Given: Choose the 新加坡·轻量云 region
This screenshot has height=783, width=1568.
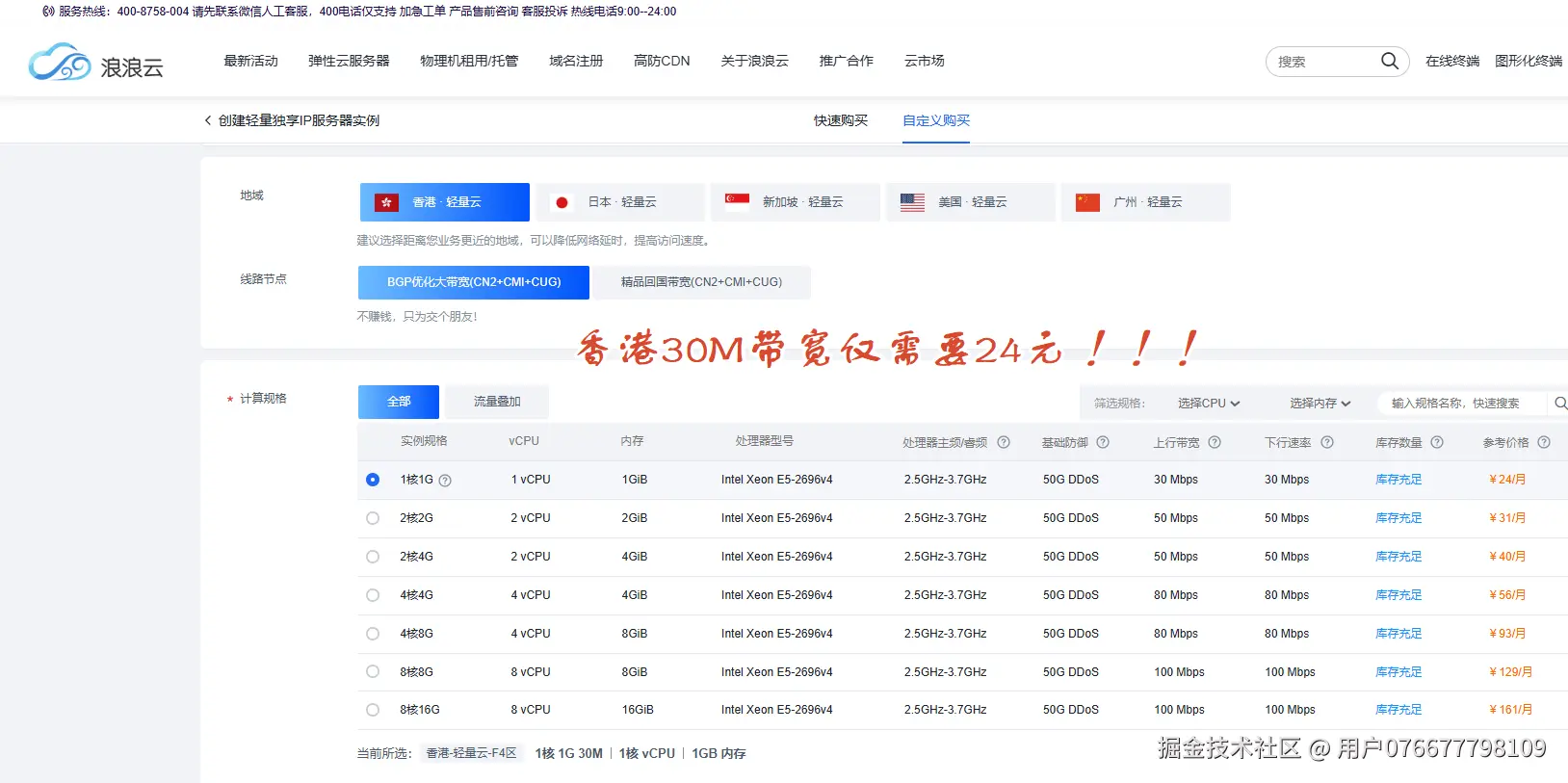Looking at the screenshot, I should click(x=796, y=202).
